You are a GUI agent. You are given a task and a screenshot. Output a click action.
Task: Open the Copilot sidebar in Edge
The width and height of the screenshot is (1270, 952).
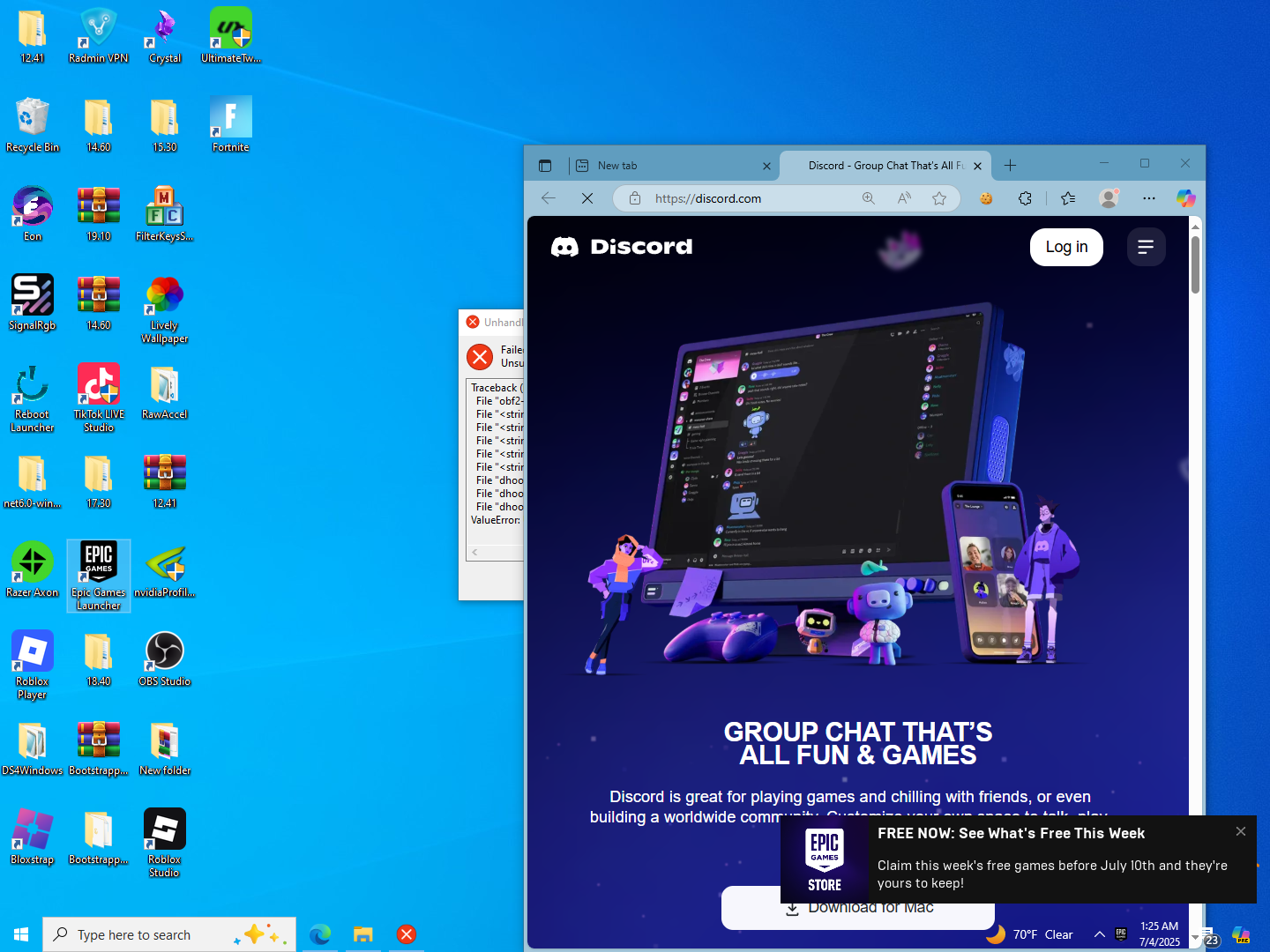(1186, 198)
